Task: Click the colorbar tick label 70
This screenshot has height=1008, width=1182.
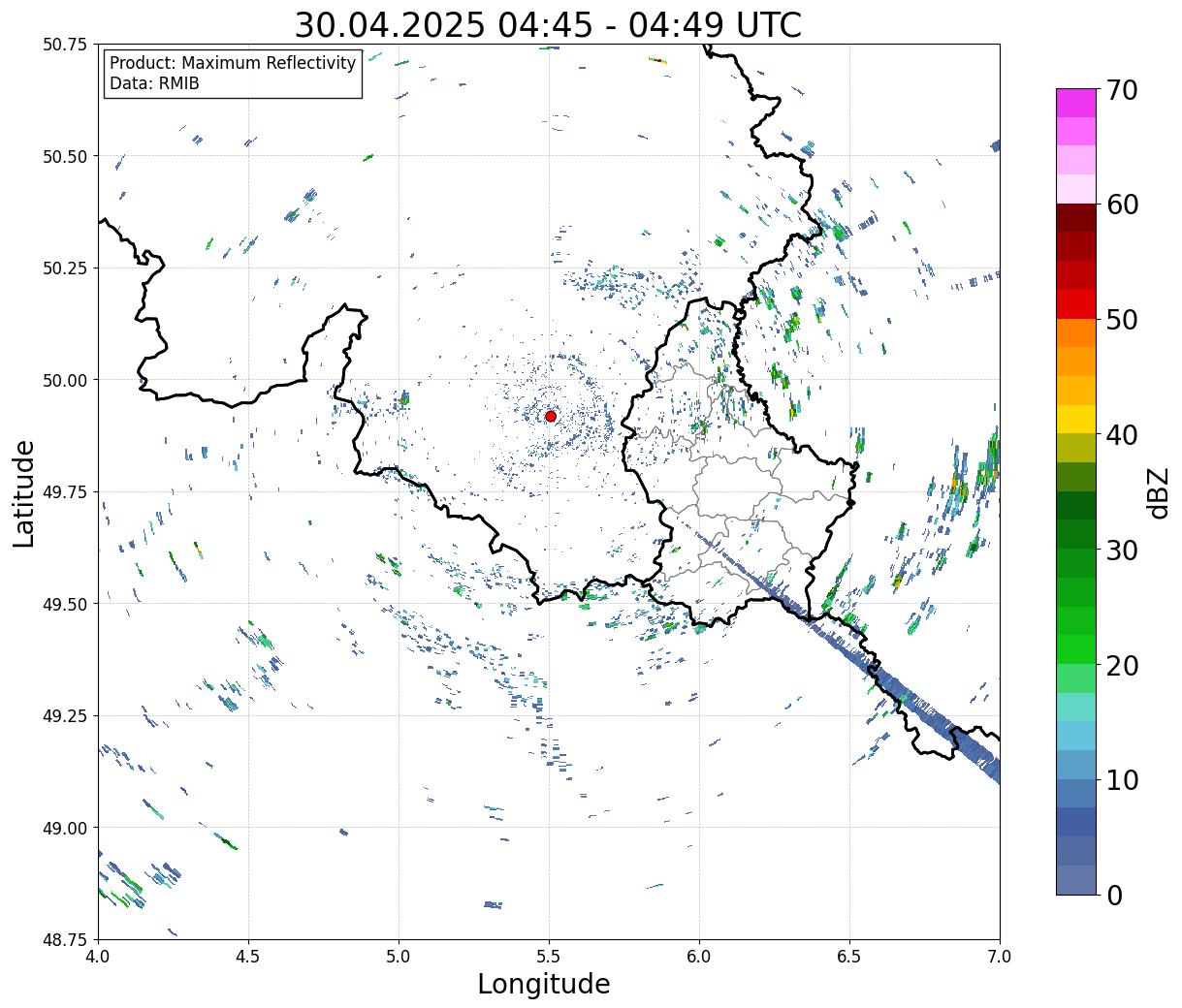Action: click(1122, 90)
